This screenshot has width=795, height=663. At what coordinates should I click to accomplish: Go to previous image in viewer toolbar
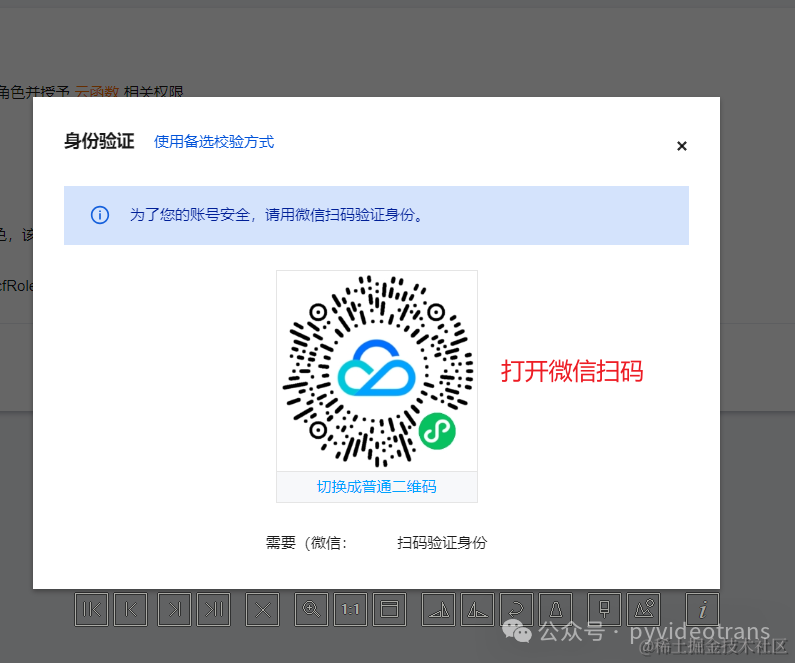[131, 609]
